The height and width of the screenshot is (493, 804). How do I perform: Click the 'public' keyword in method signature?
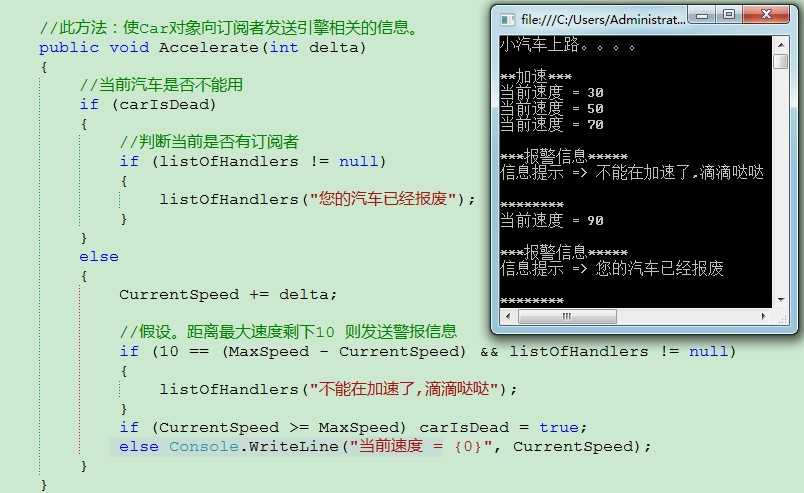pyautogui.click(x=69, y=48)
